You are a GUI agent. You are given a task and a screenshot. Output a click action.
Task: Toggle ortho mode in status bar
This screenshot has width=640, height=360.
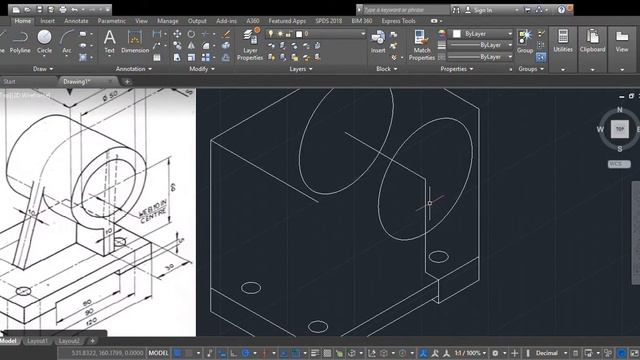(x=233, y=353)
